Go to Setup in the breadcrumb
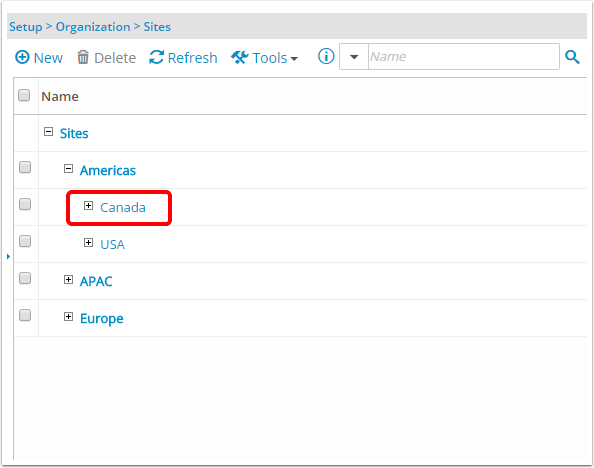 tap(26, 27)
